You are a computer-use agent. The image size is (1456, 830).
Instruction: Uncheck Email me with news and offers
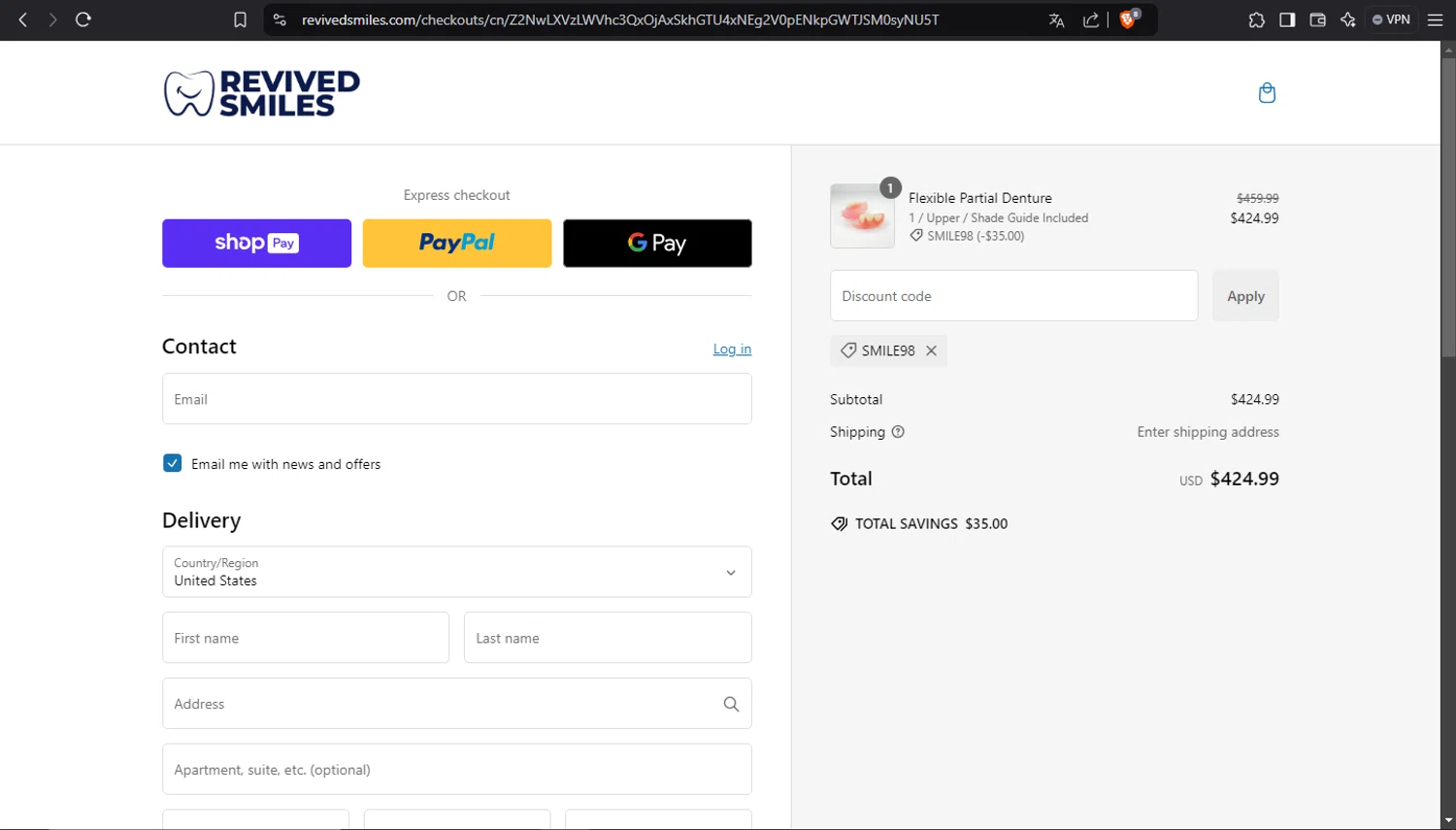pyautogui.click(x=172, y=463)
